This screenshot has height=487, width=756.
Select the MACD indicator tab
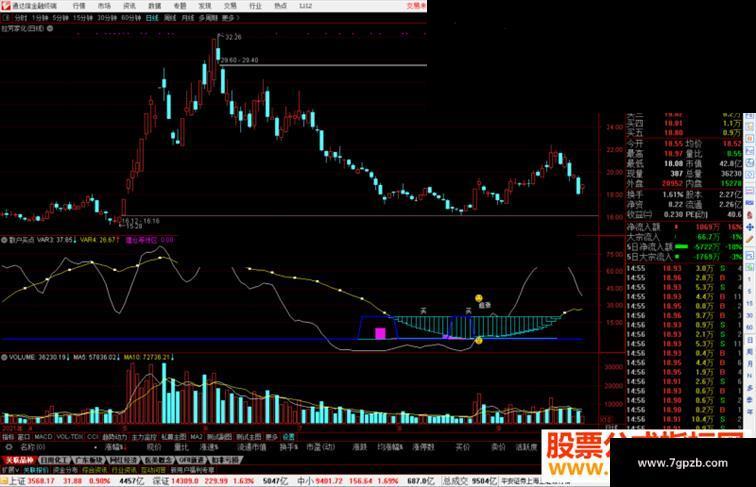point(43,437)
